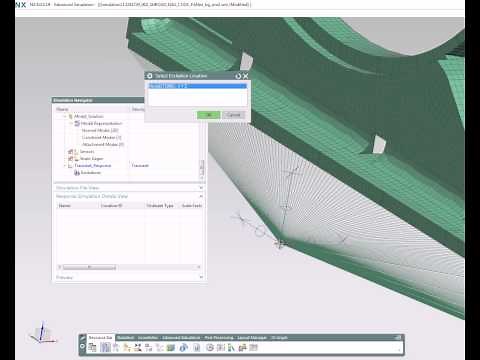Switch to the Response Simulation toolbar tab
480x360 pixels.
(100, 338)
